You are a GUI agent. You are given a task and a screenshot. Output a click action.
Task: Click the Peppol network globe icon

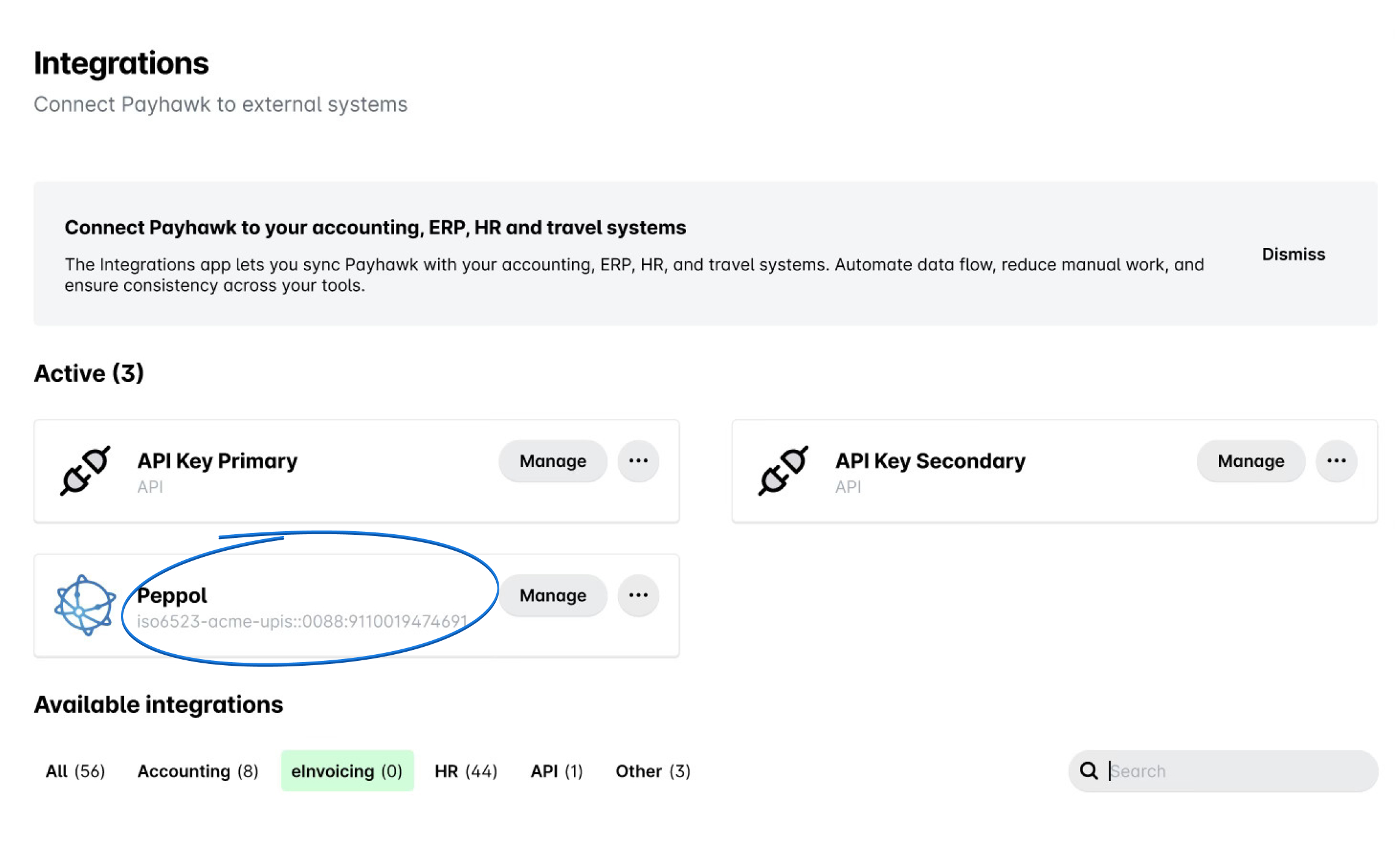click(x=84, y=606)
